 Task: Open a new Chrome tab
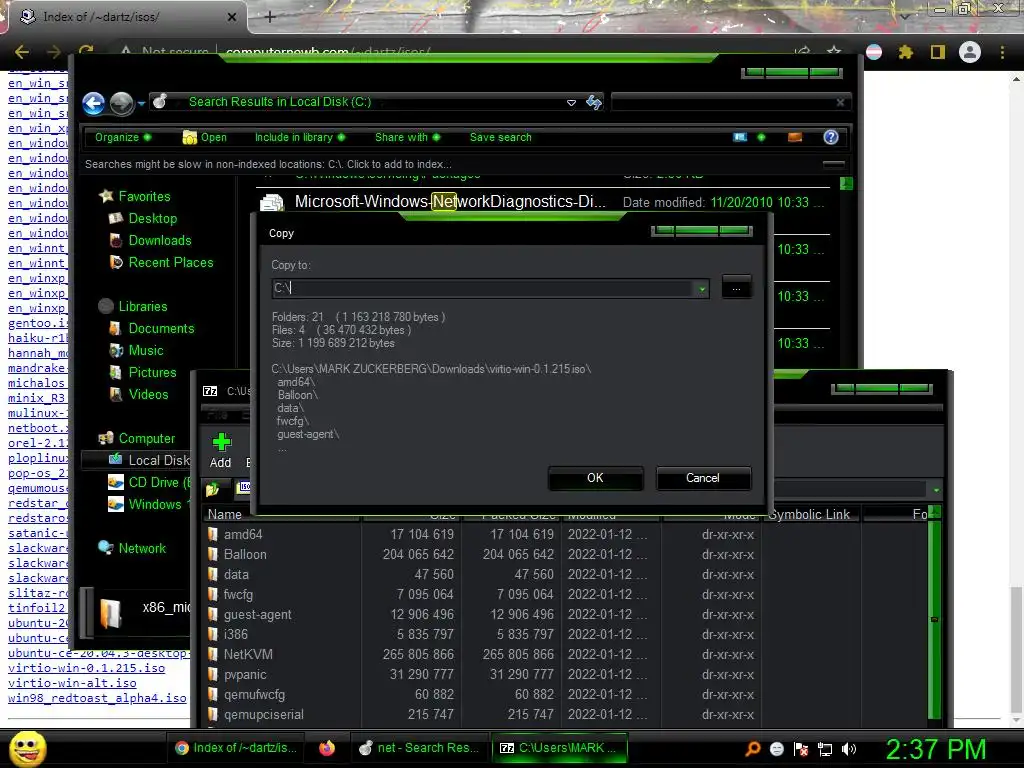(x=270, y=17)
